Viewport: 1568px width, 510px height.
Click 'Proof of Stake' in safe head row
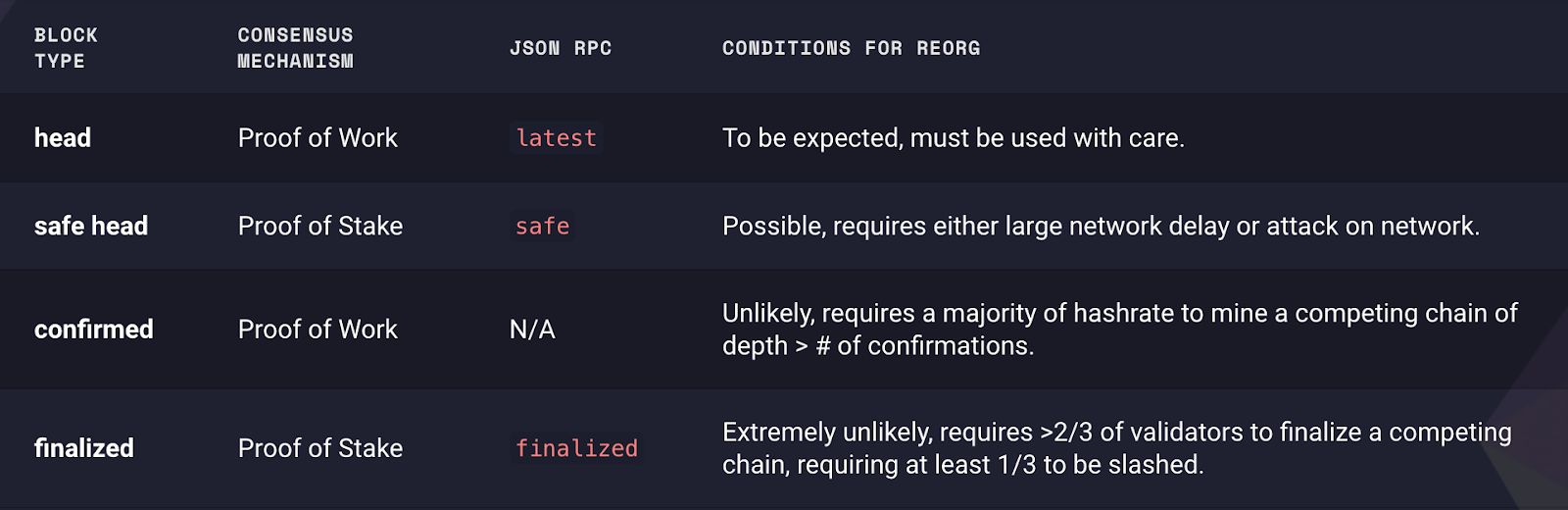click(320, 227)
